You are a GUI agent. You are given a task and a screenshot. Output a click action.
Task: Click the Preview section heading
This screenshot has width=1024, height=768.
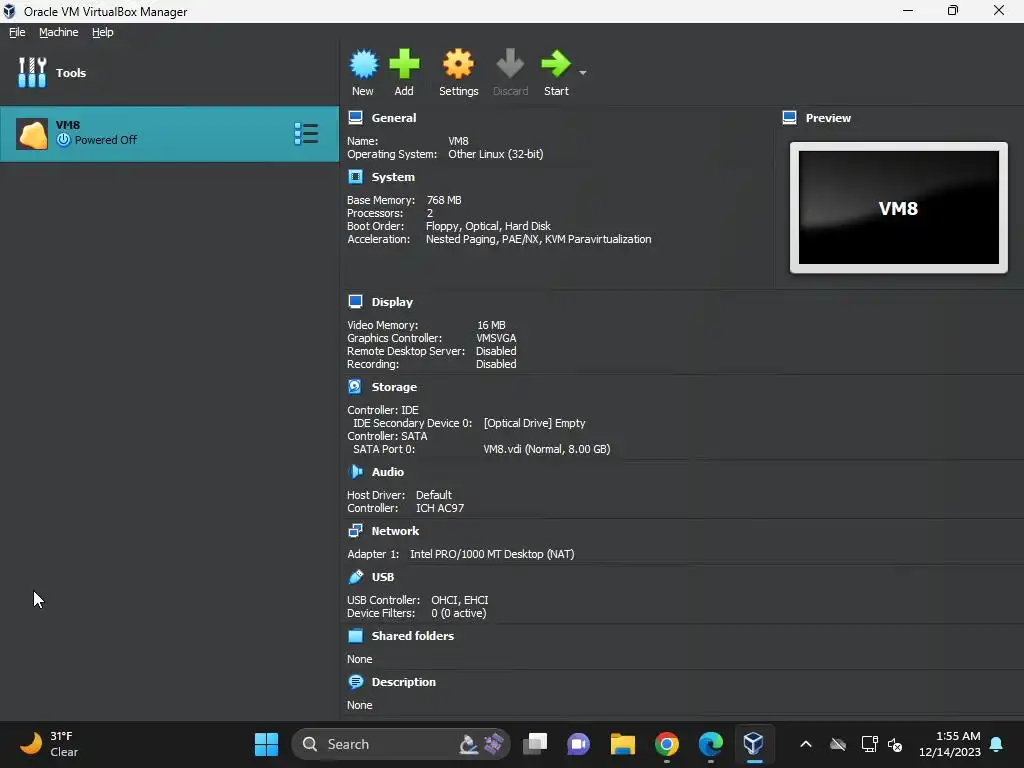point(828,118)
